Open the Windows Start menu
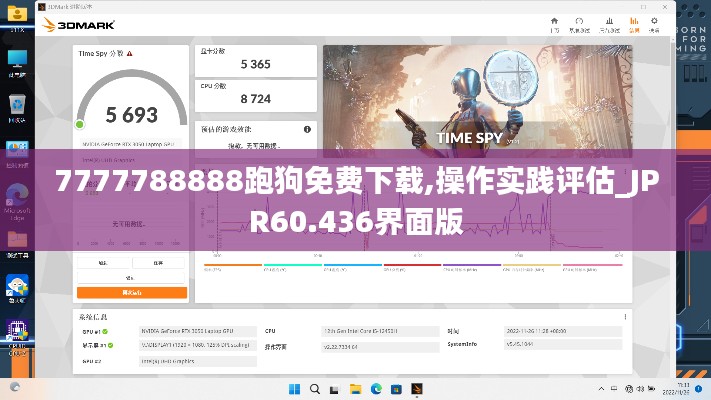The image size is (711, 400). click(296, 388)
